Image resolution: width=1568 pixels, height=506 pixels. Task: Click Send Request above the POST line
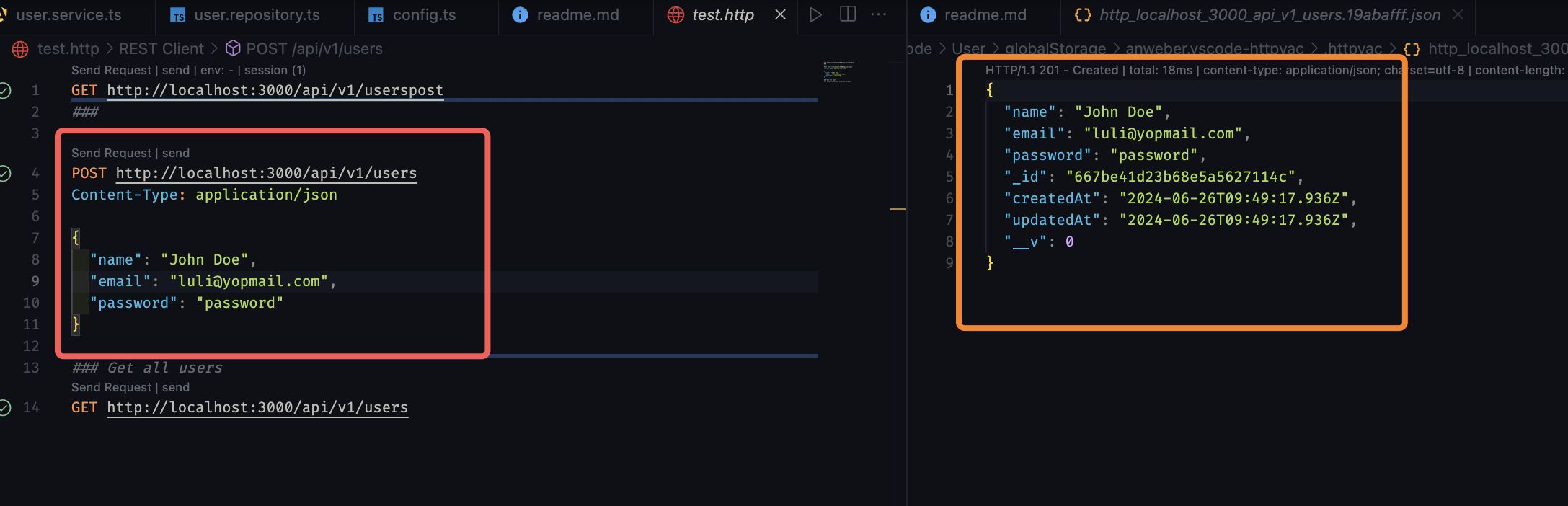pyautogui.click(x=112, y=153)
